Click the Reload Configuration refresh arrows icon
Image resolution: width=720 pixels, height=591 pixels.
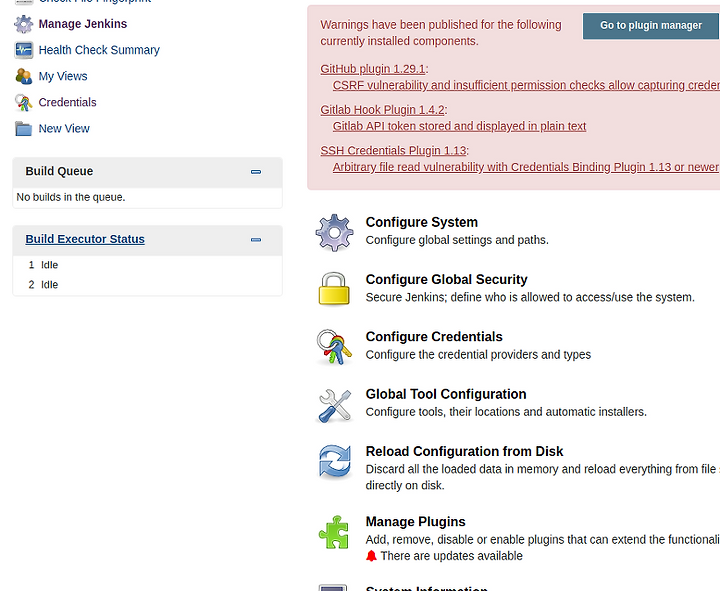[x=335, y=462]
